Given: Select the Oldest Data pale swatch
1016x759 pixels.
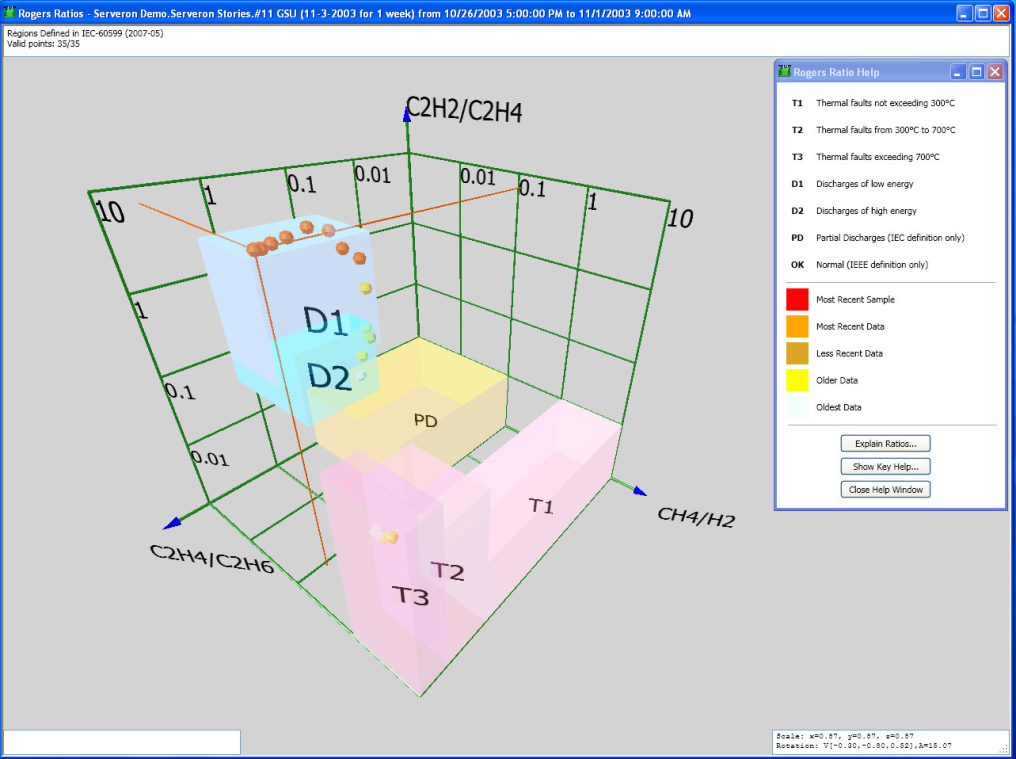Looking at the screenshot, I should click(x=797, y=407).
